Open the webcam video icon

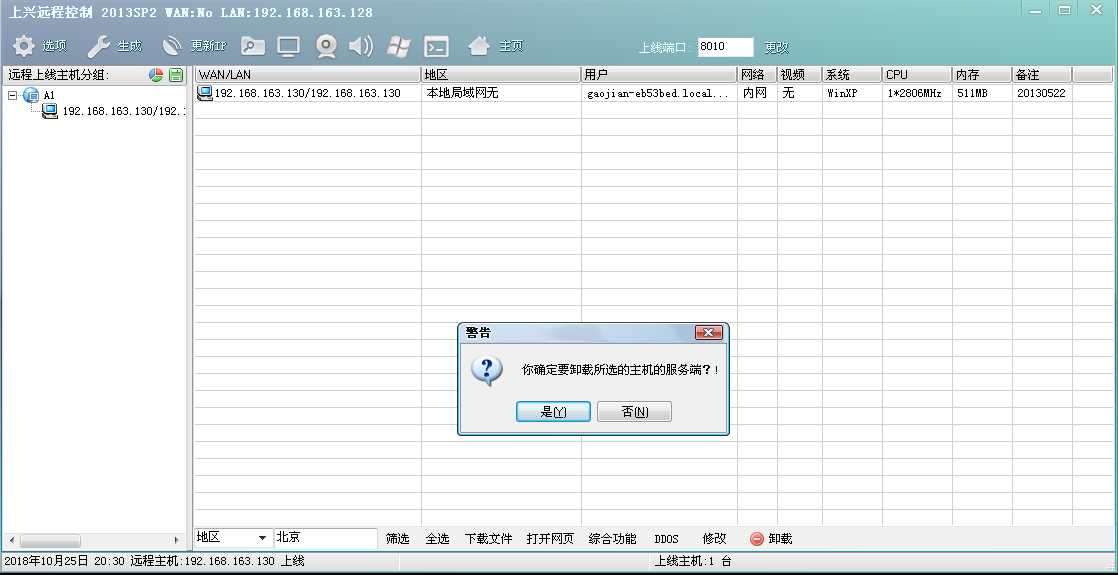click(x=327, y=46)
